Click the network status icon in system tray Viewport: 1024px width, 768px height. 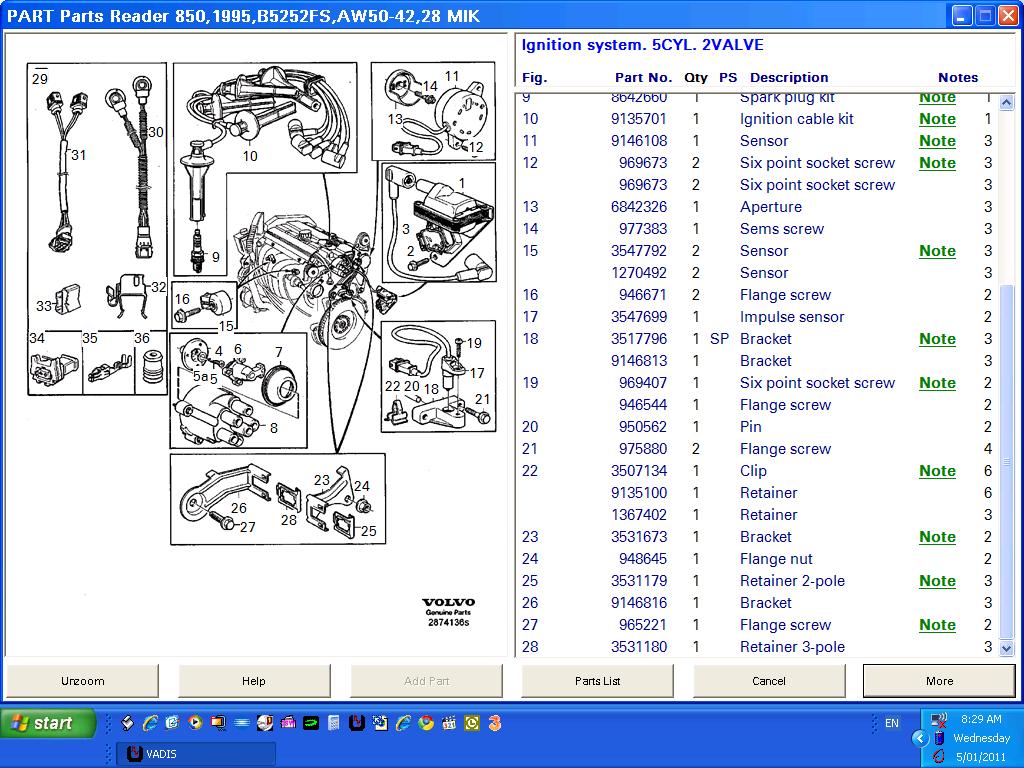[x=936, y=719]
